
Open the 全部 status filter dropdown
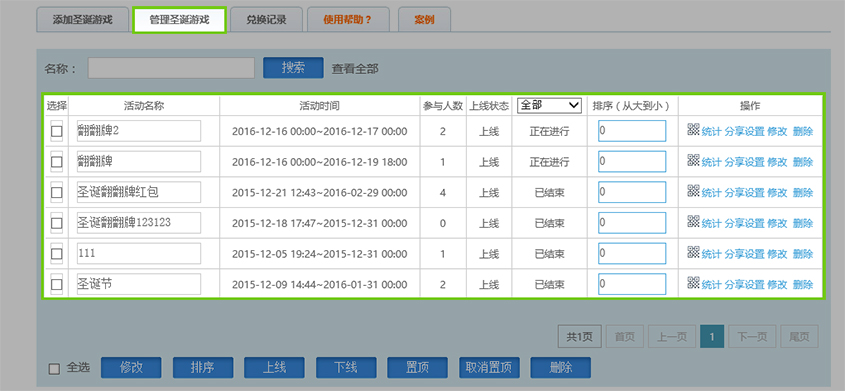tap(549, 106)
